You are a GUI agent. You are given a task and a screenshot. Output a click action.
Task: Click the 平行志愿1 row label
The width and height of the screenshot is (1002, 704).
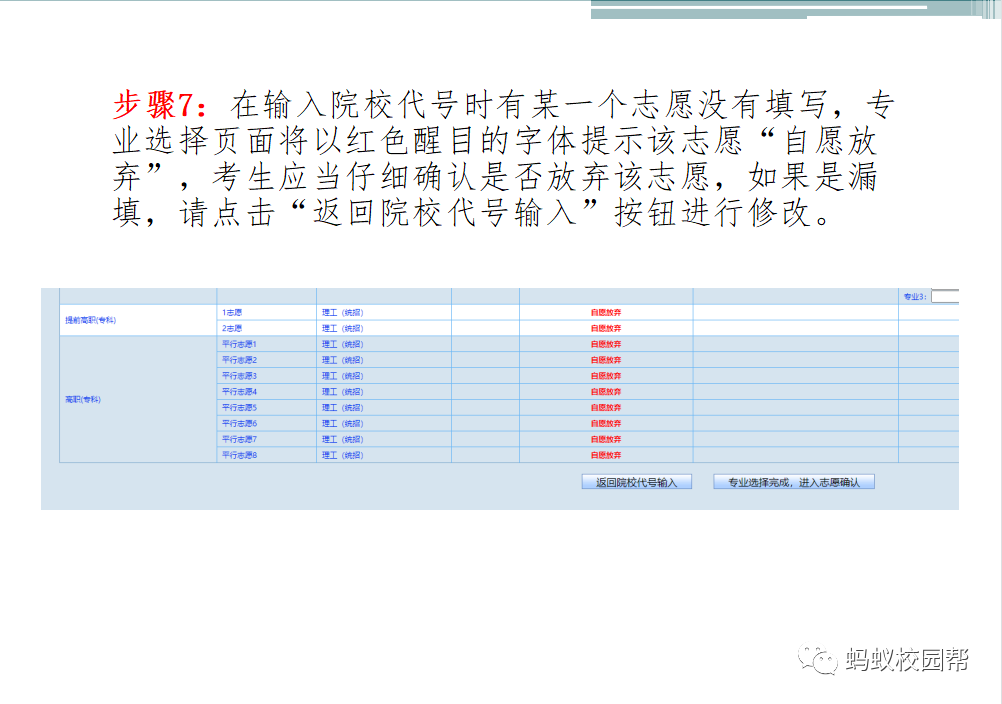(240, 344)
